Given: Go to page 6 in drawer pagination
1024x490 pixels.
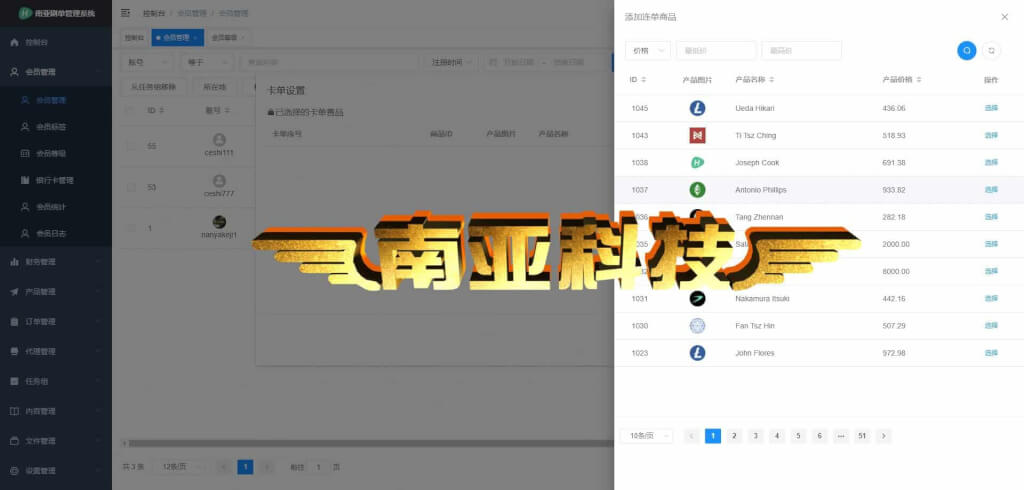Looking at the screenshot, I should pyautogui.click(x=820, y=436).
